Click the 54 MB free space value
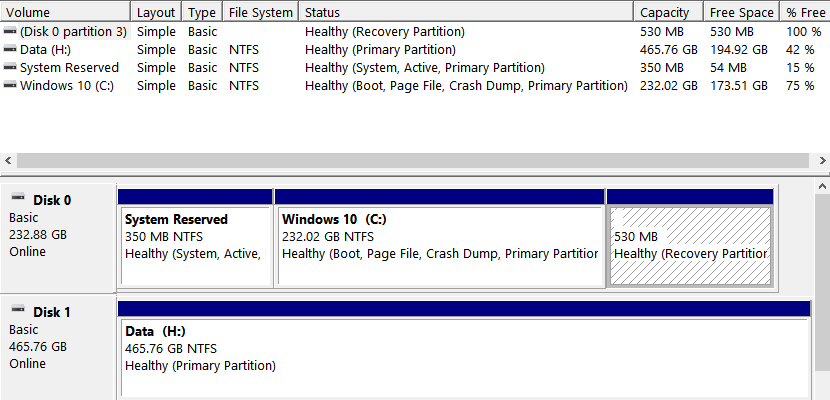This screenshot has width=830, height=400. click(x=728, y=68)
